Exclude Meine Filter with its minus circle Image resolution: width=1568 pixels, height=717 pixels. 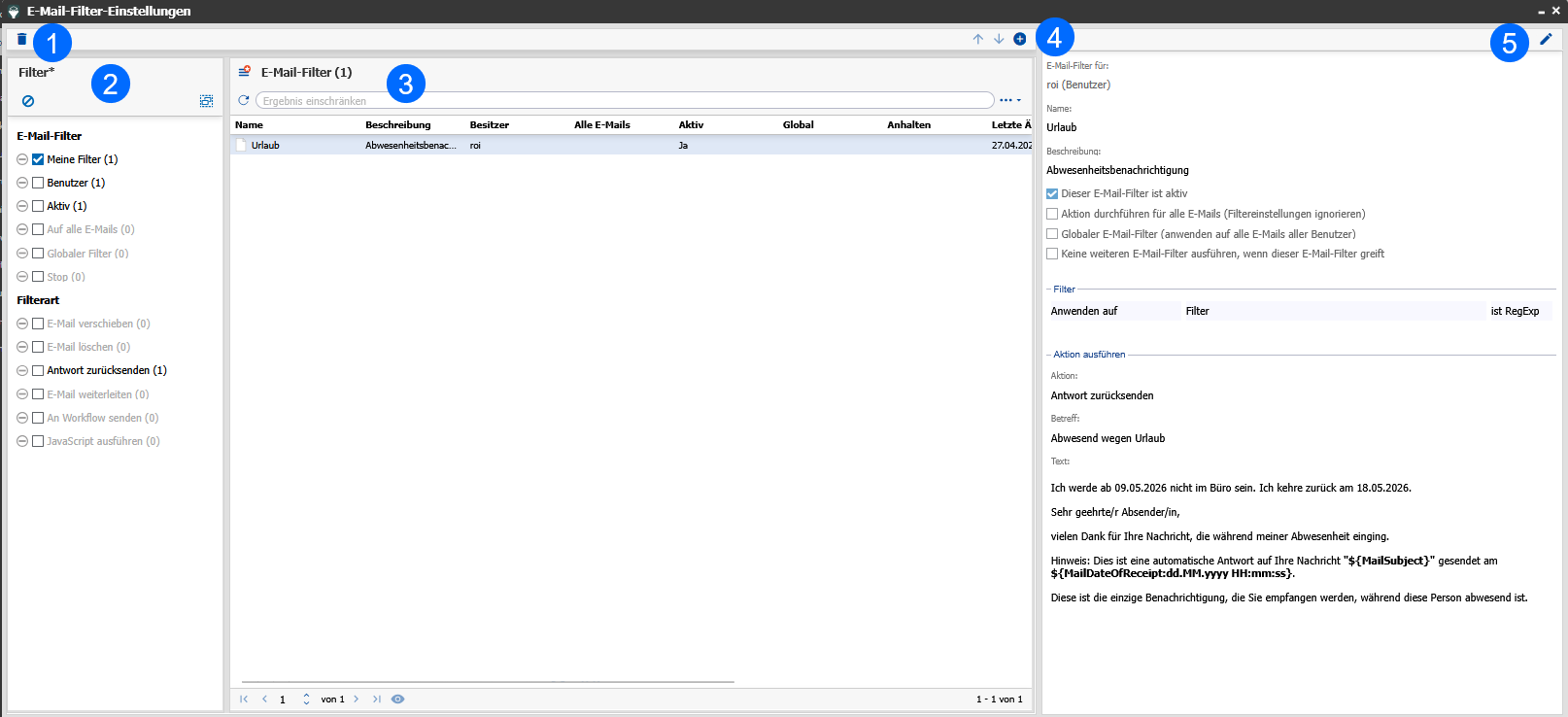(22, 159)
